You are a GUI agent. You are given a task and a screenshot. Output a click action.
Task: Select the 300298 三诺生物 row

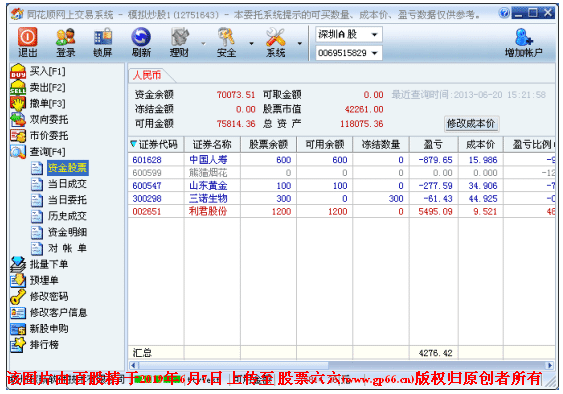(x=341, y=199)
